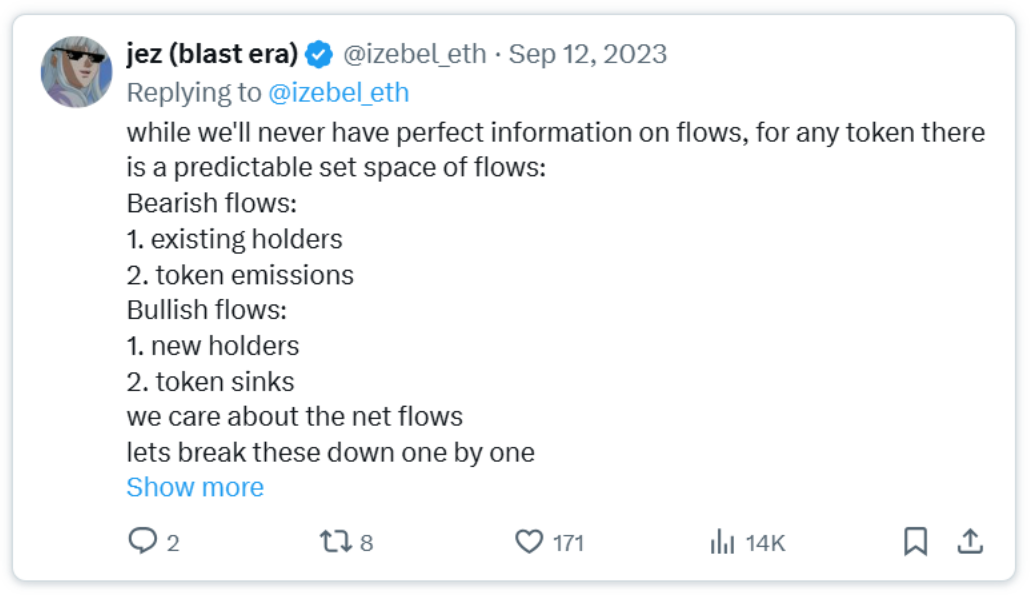Expand the tweet with Show more
Image resolution: width=1033 pixels, height=595 pixels.
click(x=195, y=488)
